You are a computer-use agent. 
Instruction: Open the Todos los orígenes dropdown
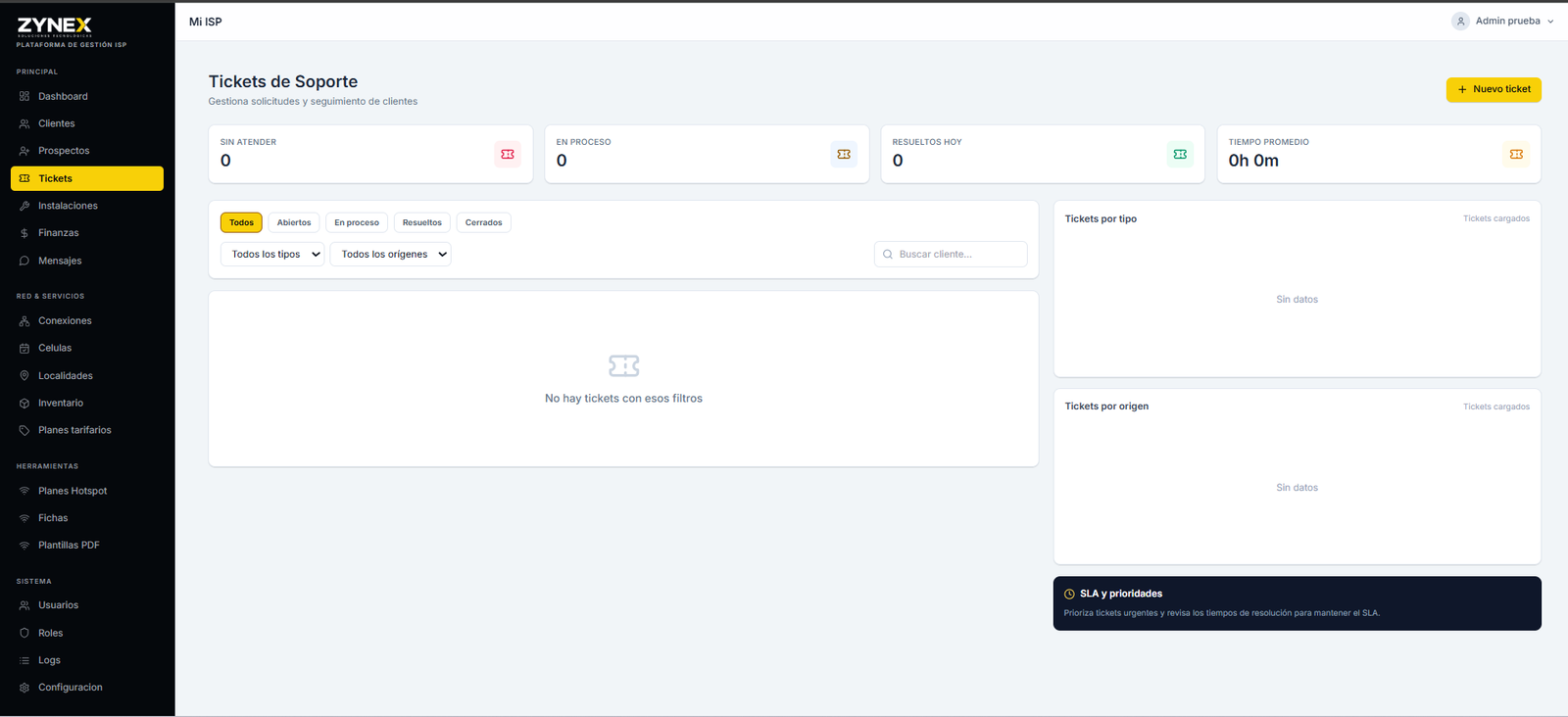390,255
